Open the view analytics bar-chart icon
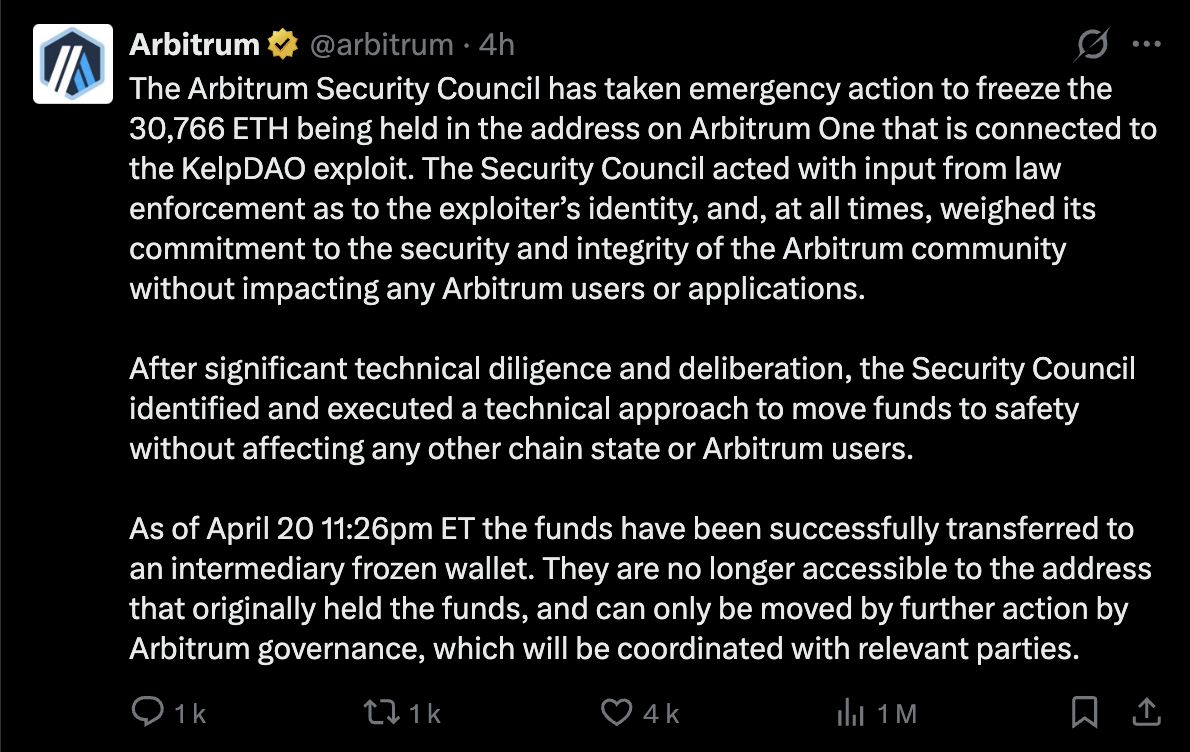 coord(849,712)
